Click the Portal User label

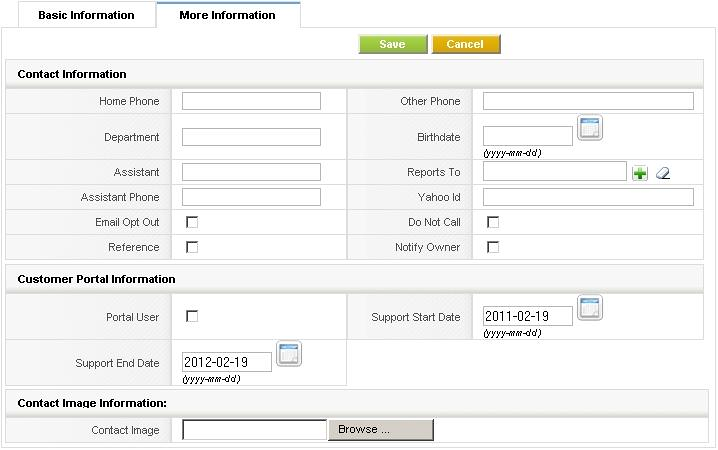132,317
